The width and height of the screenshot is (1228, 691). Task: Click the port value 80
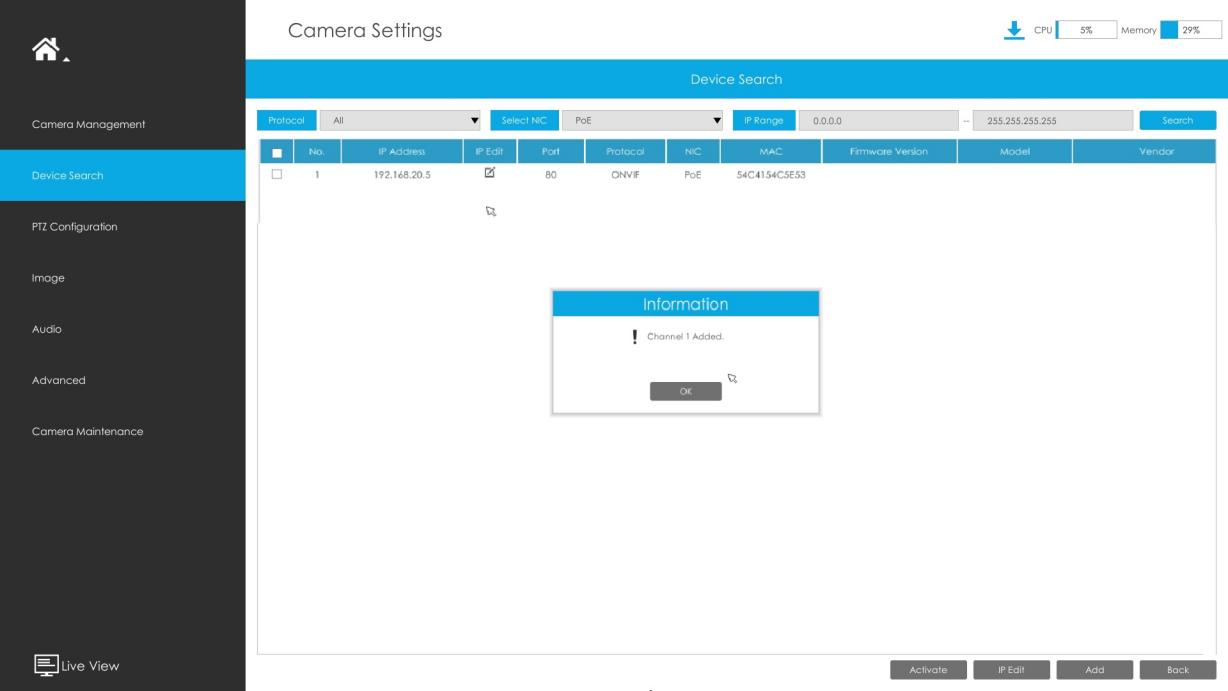pos(550,173)
